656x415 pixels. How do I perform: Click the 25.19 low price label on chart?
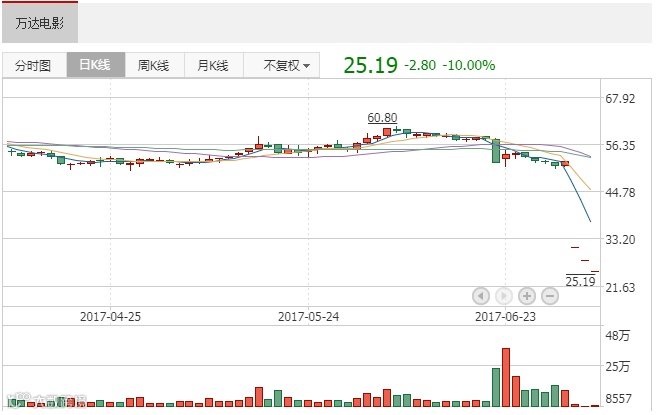point(580,282)
